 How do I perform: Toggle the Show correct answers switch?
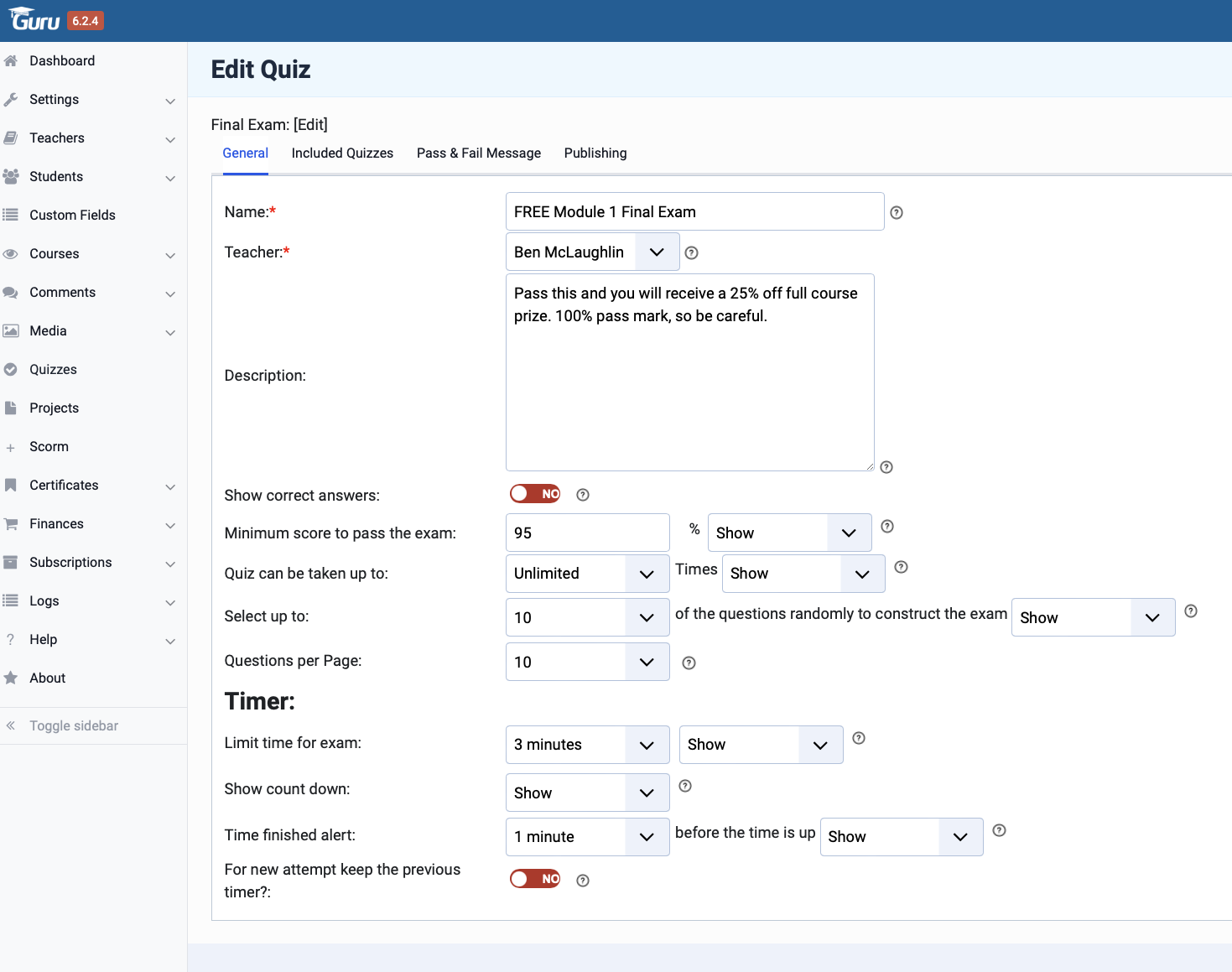[x=535, y=494]
